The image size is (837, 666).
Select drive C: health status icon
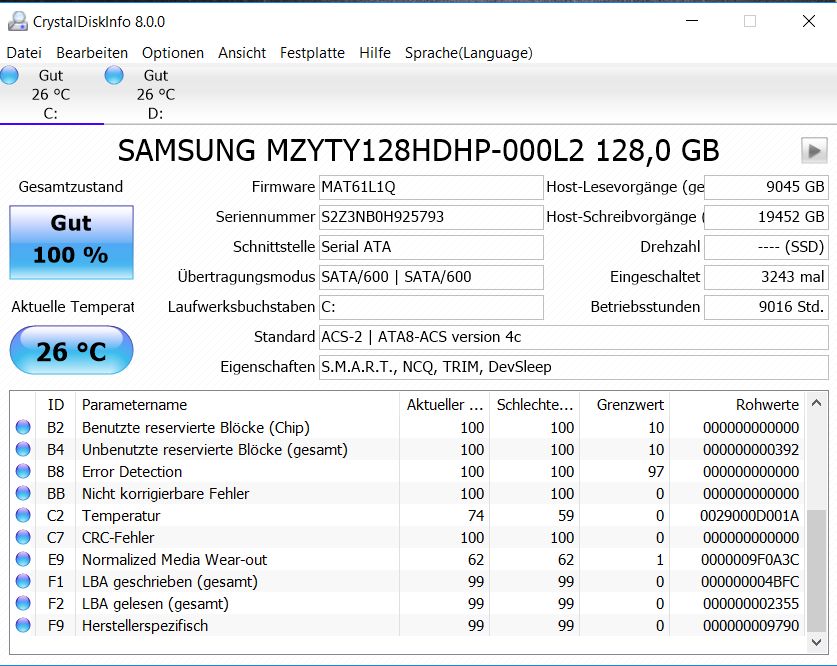point(11,74)
